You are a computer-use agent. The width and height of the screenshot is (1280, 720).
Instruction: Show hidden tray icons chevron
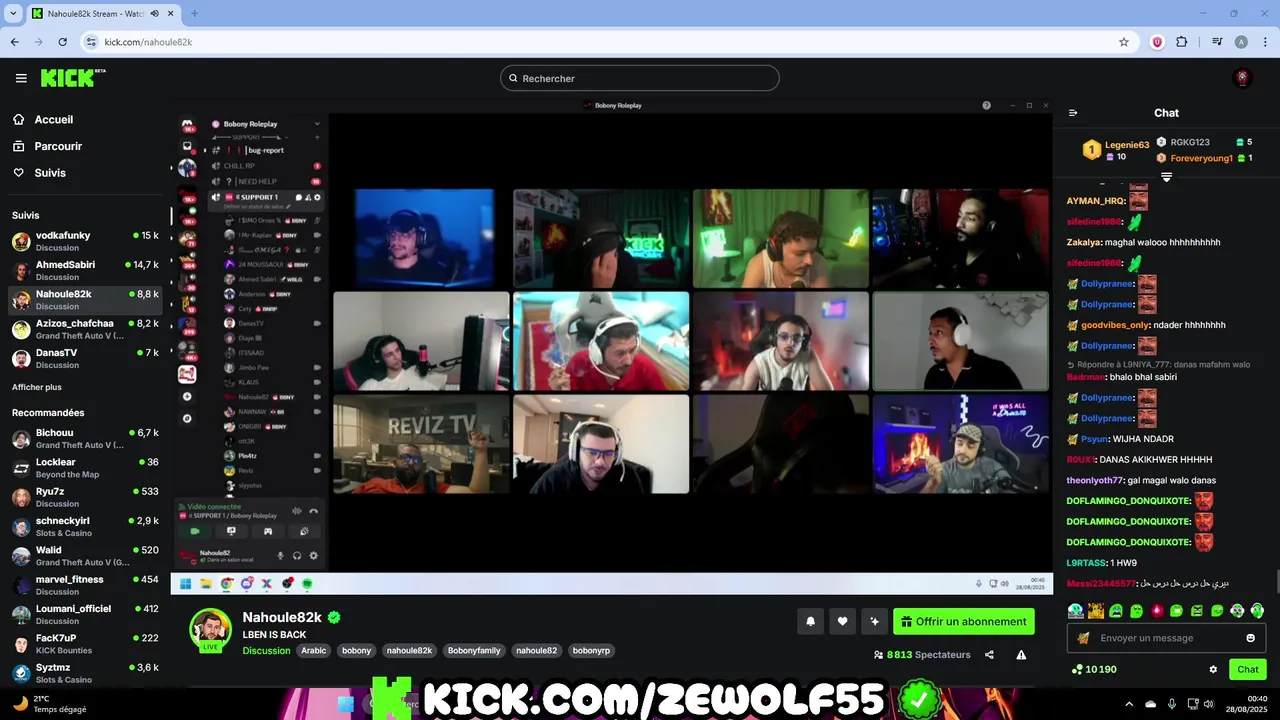[1129, 704]
